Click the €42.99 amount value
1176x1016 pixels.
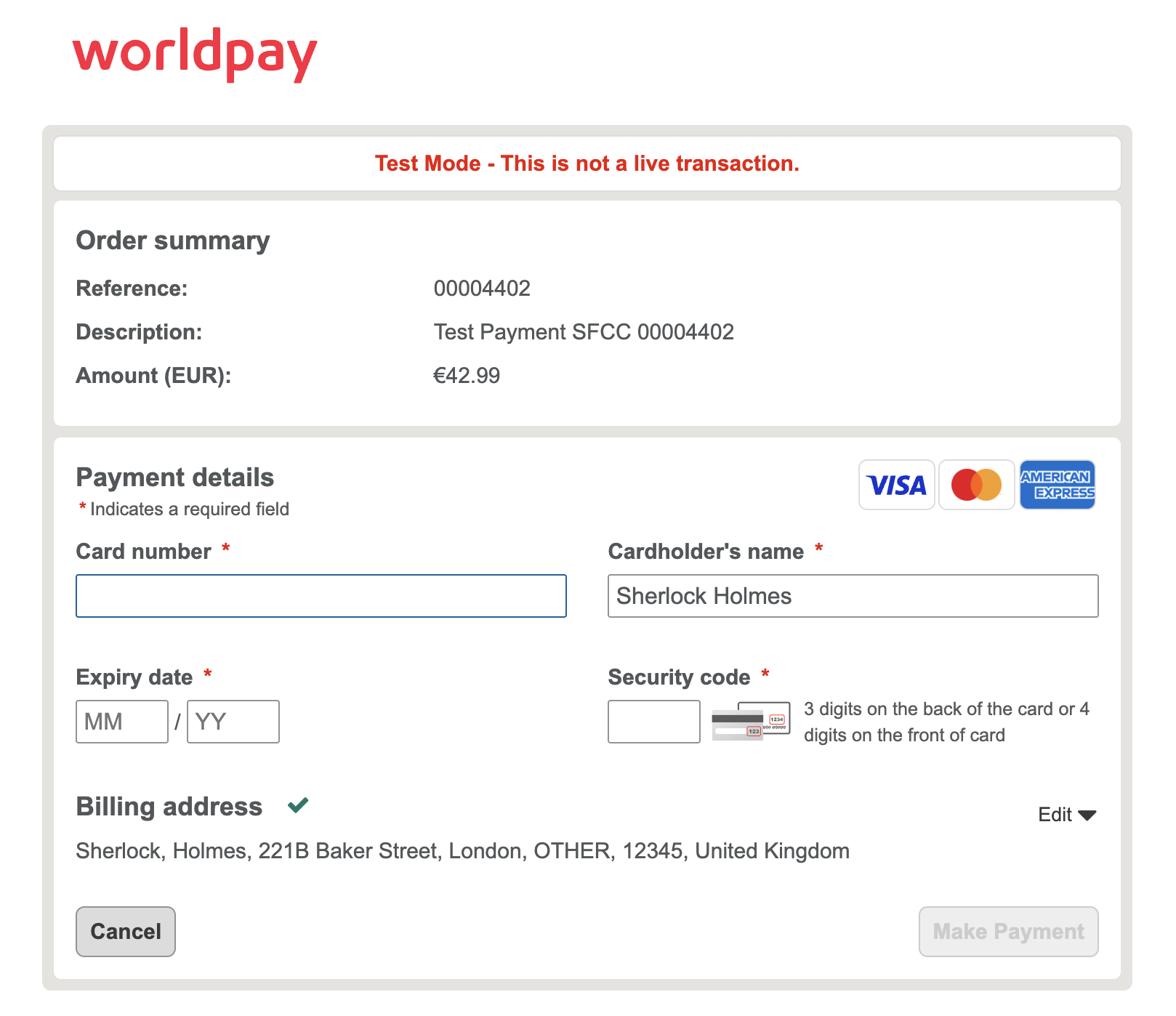(x=467, y=376)
